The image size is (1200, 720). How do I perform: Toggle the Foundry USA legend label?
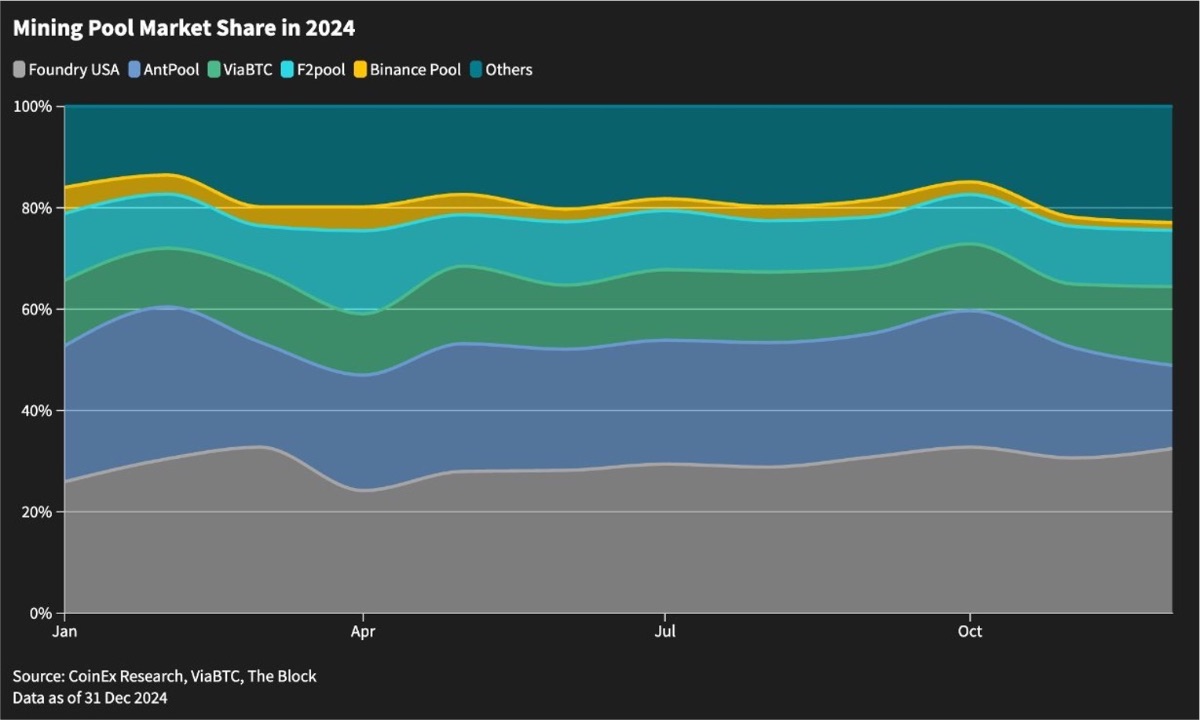point(74,70)
